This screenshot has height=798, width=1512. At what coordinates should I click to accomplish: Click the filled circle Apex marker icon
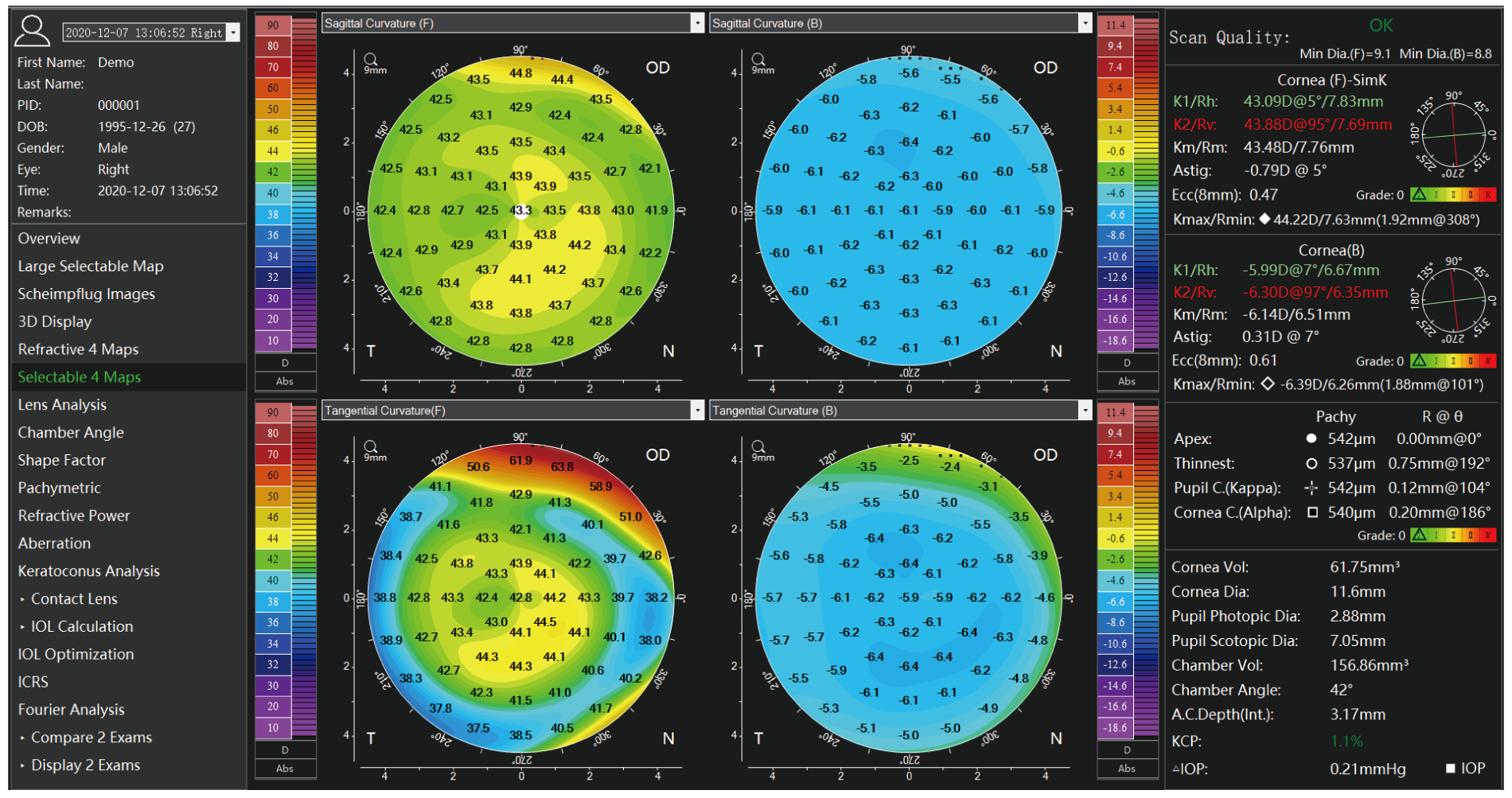click(x=1311, y=438)
